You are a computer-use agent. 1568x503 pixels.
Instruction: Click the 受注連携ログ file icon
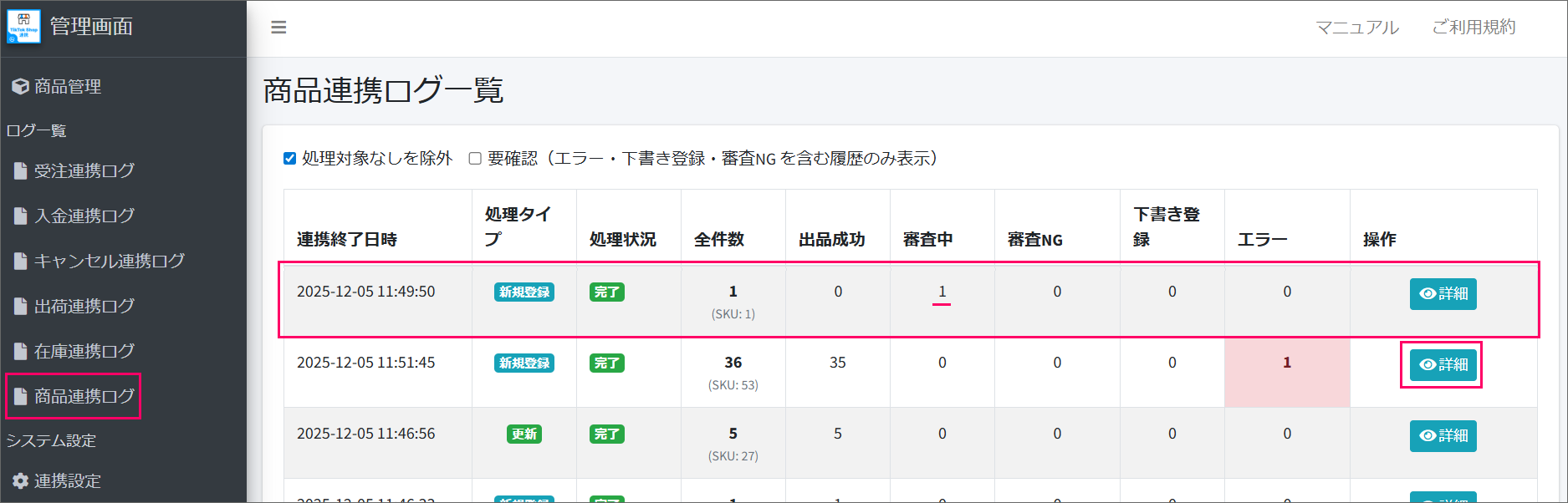coord(21,171)
